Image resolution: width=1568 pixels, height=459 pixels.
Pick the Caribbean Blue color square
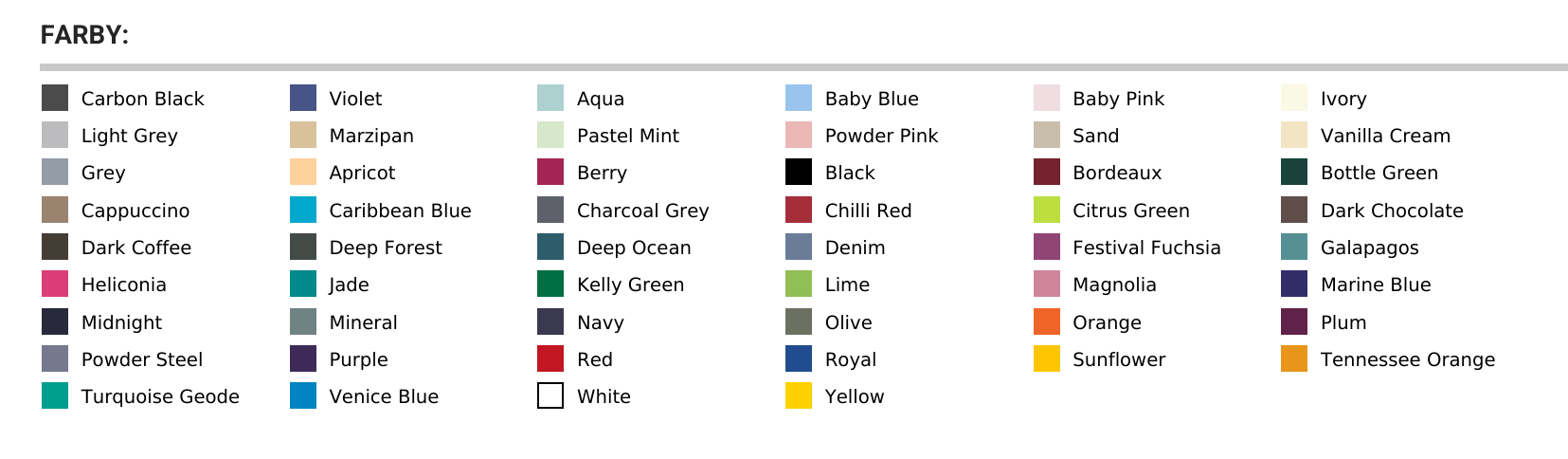pyautogui.click(x=303, y=210)
